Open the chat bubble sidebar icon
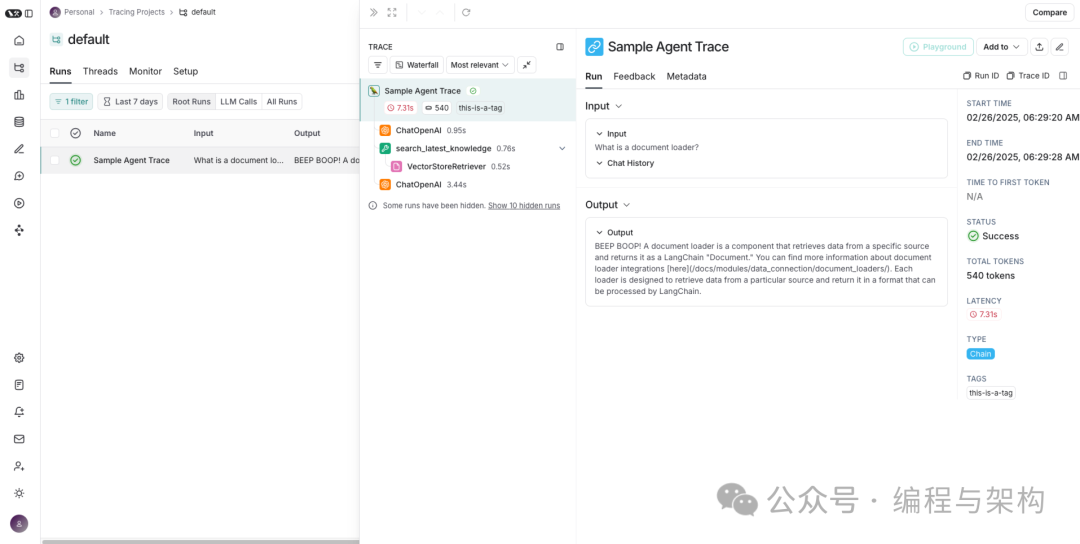Viewport: 1080px width, 544px height. [19, 176]
